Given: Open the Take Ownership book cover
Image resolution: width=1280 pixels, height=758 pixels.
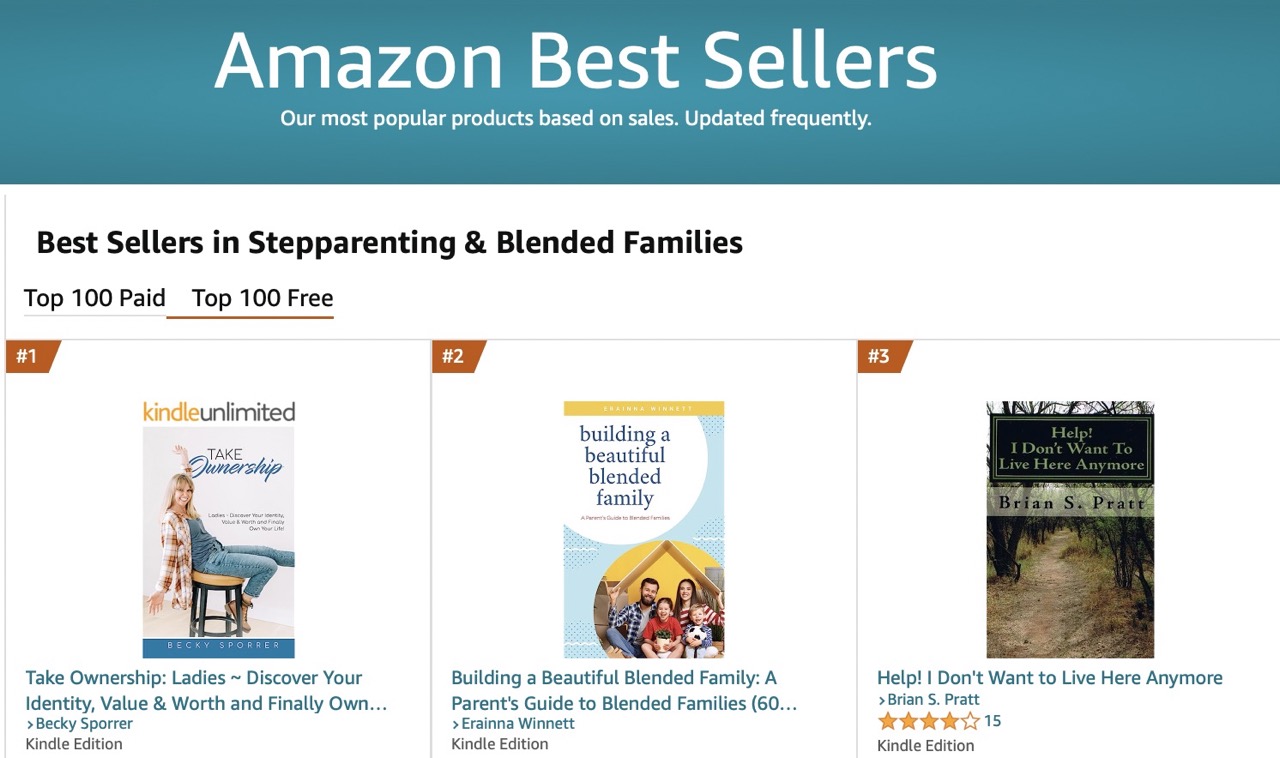Looking at the screenshot, I should click(x=219, y=542).
